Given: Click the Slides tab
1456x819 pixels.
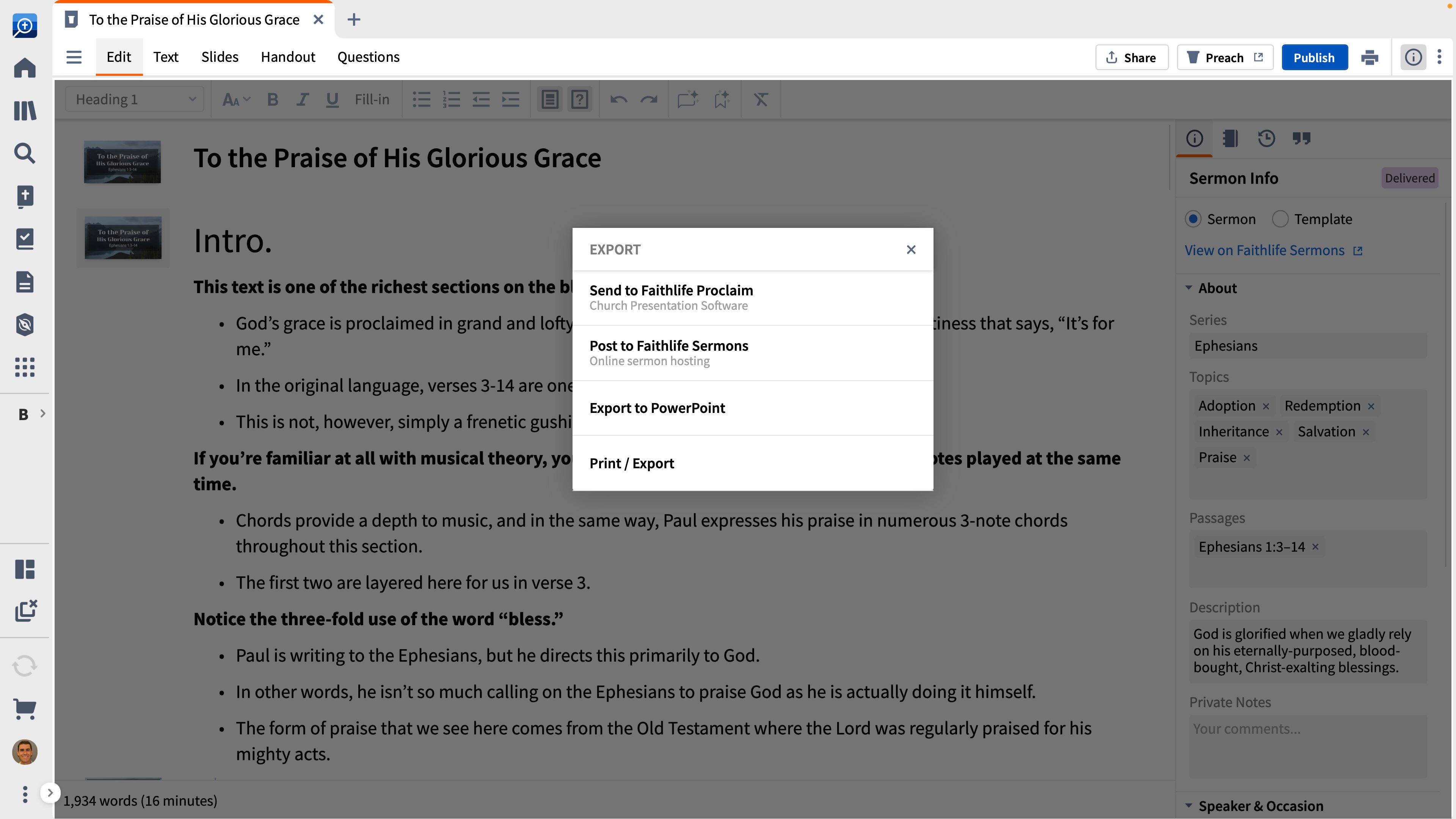Looking at the screenshot, I should 219,56.
